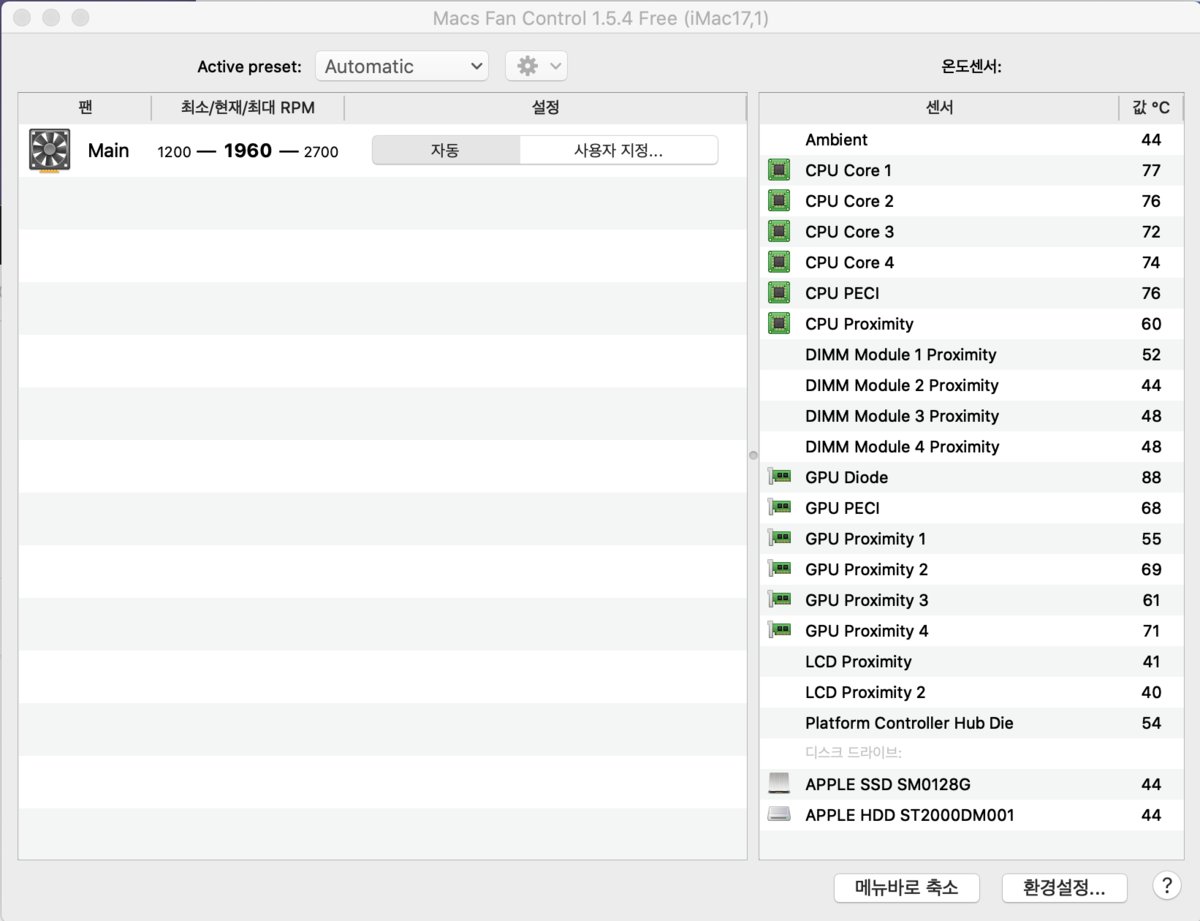Open 환경설정... preferences
This screenshot has width=1200, height=921.
tap(1064, 887)
